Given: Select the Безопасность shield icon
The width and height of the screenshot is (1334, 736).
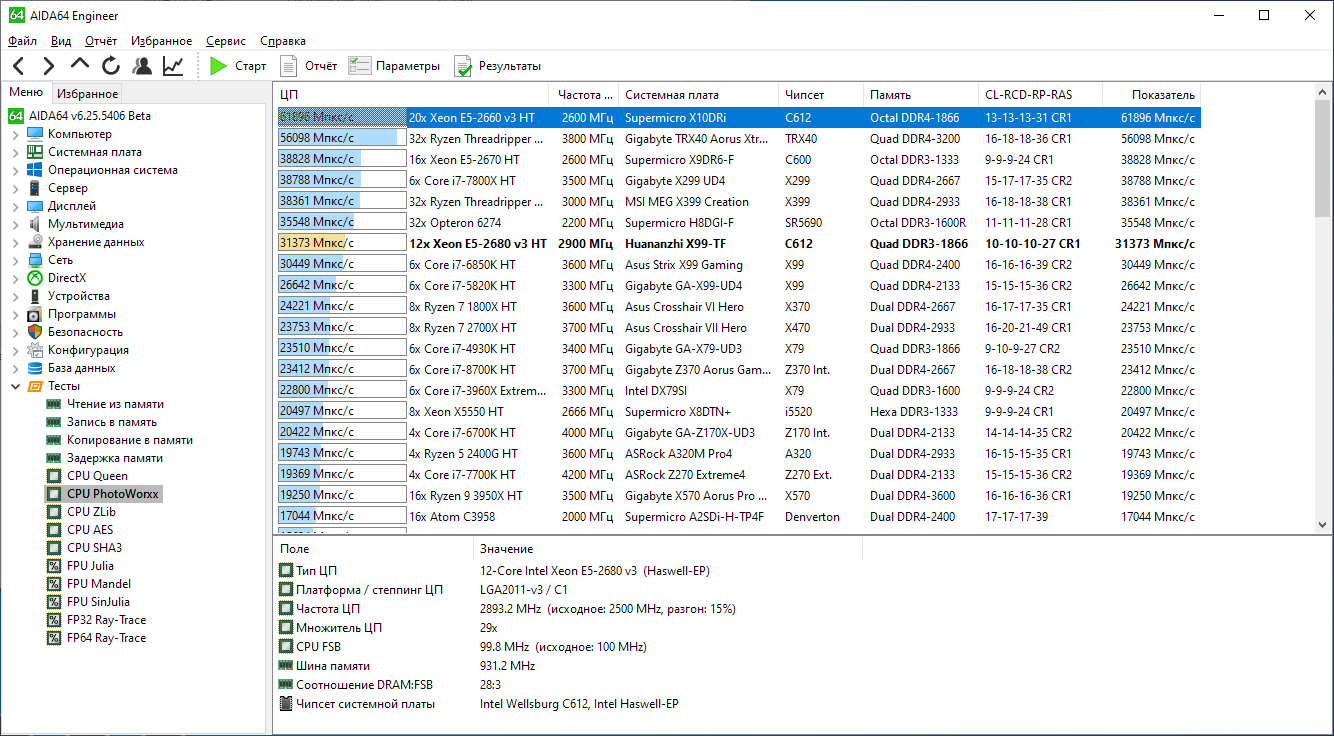Looking at the screenshot, I should click(x=35, y=332).
